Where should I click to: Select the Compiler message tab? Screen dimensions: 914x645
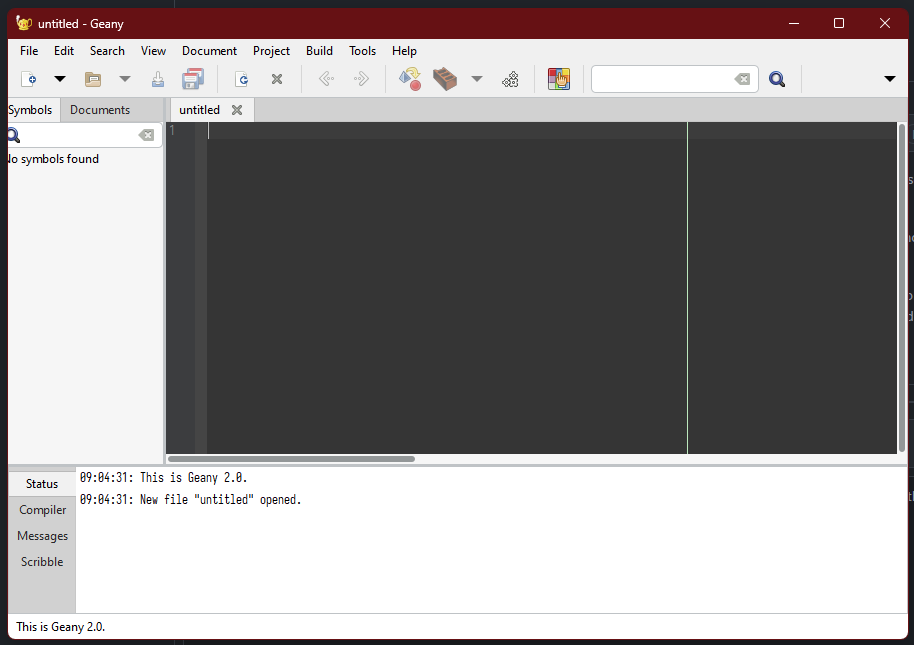tap(42, 509)
